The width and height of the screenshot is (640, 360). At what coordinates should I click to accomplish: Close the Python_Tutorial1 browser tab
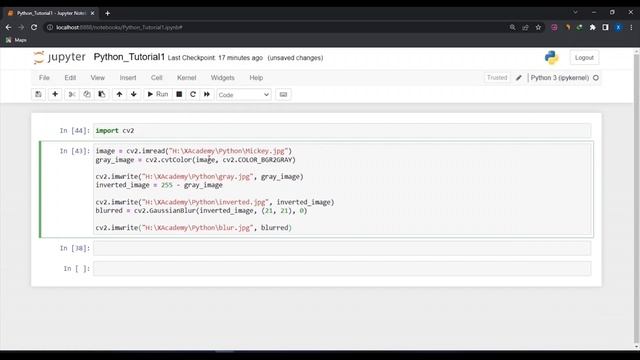pyautogui.click(x=92, y=13)
